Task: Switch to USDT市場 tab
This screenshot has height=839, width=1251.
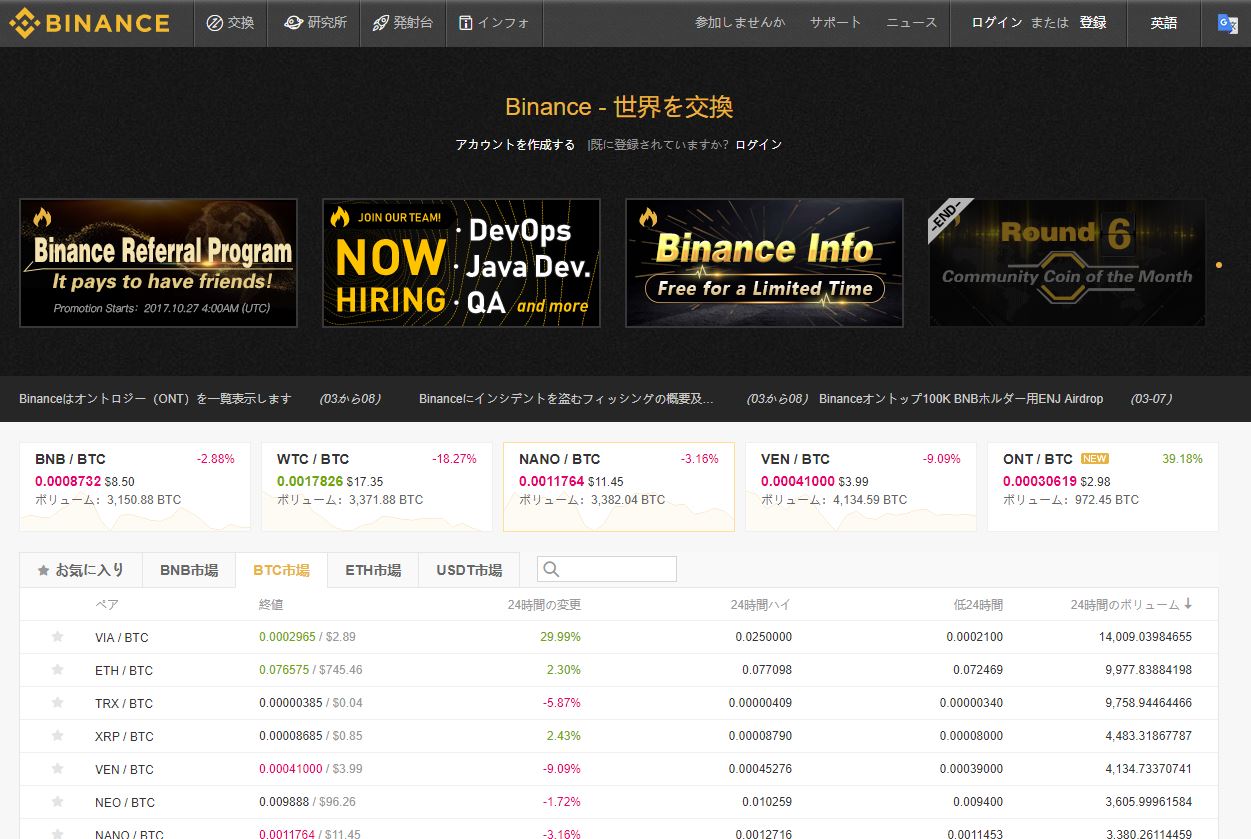Action: pos(469,570)
